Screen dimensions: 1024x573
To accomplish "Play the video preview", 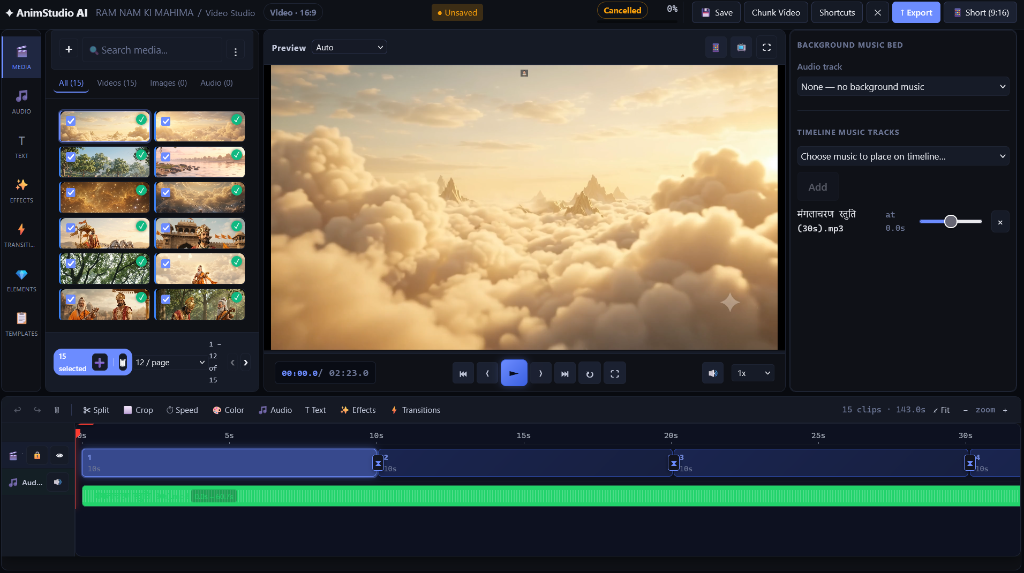I will (x=514, y=373).
